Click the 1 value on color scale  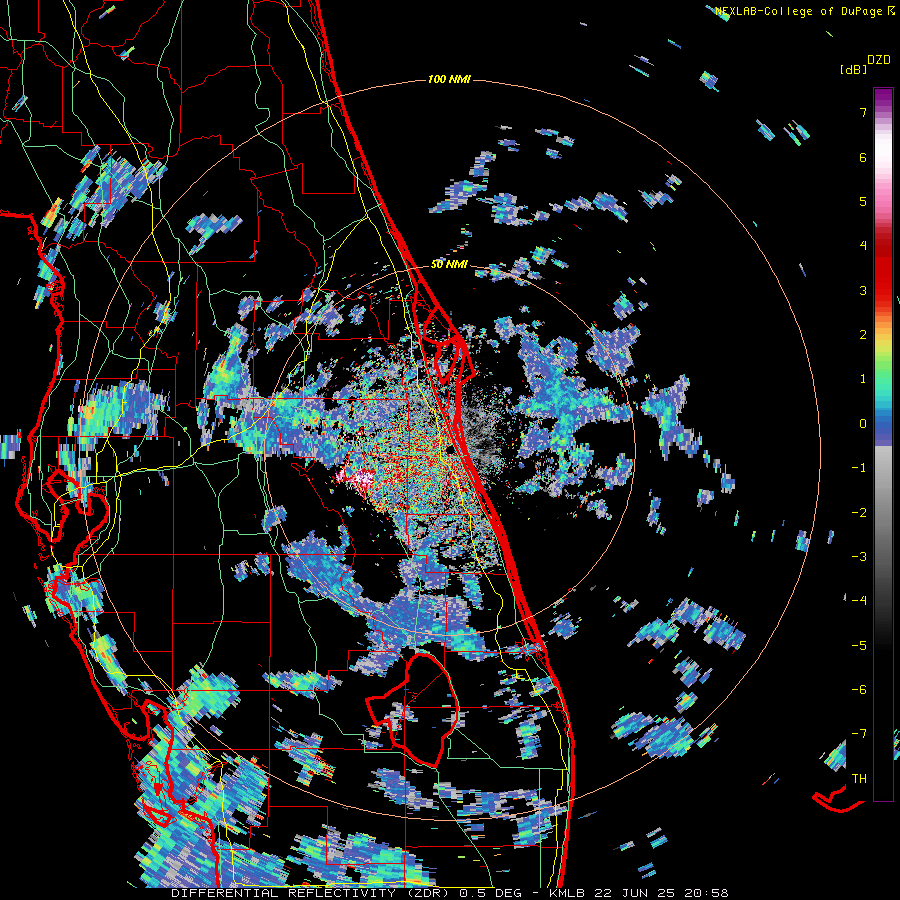(863, 379)
